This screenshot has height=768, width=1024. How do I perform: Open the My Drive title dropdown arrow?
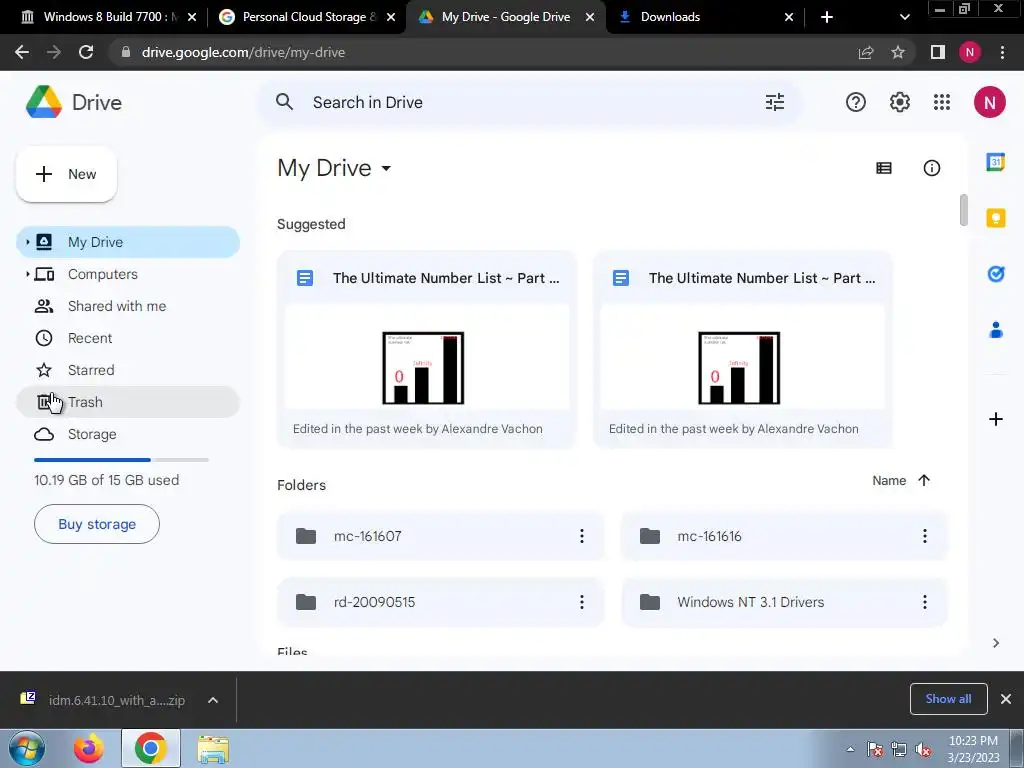tap(386, 168)
